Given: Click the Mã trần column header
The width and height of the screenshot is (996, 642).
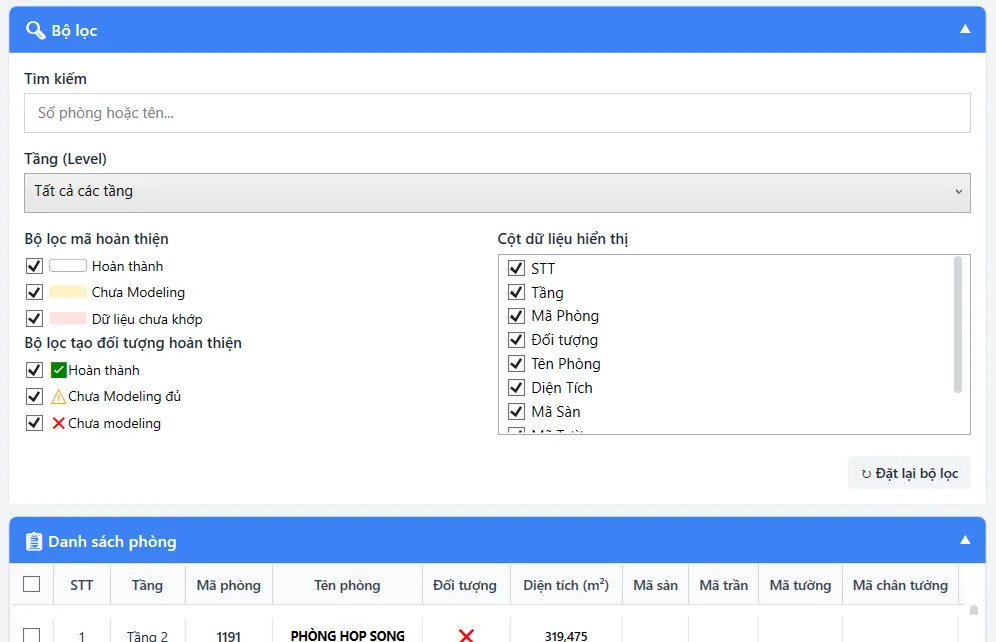Looking at the screenshot, I should coord(723,585).
